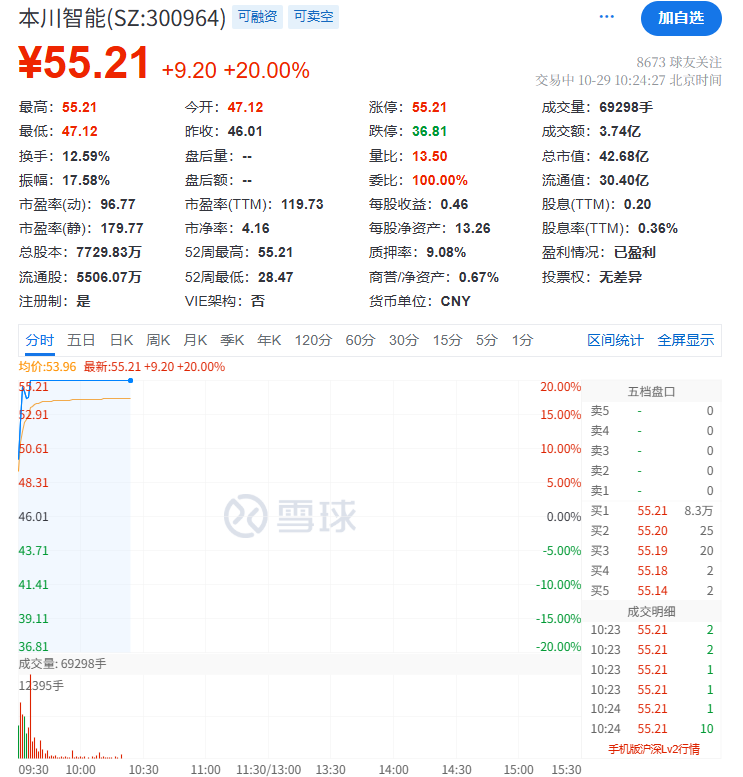This screenshot has height=777, width=743.
Task: Click the three-dot more options icon
Action: (x=607, y=17)
